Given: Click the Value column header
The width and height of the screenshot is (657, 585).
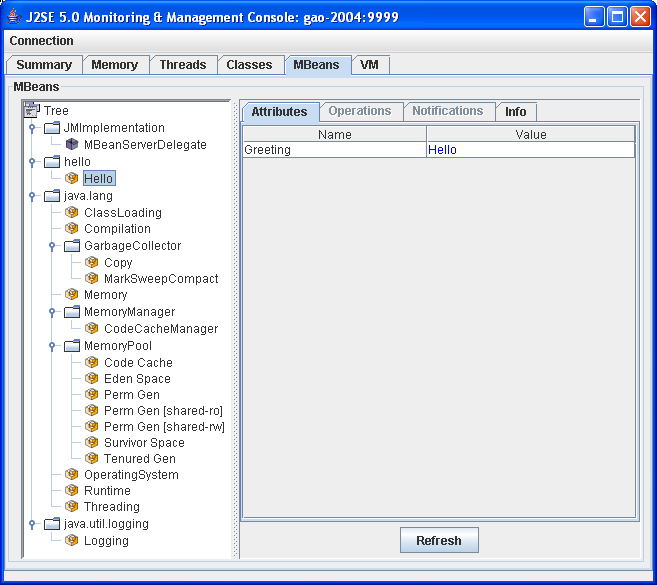Looking at the screenshot, I should 530,135.
